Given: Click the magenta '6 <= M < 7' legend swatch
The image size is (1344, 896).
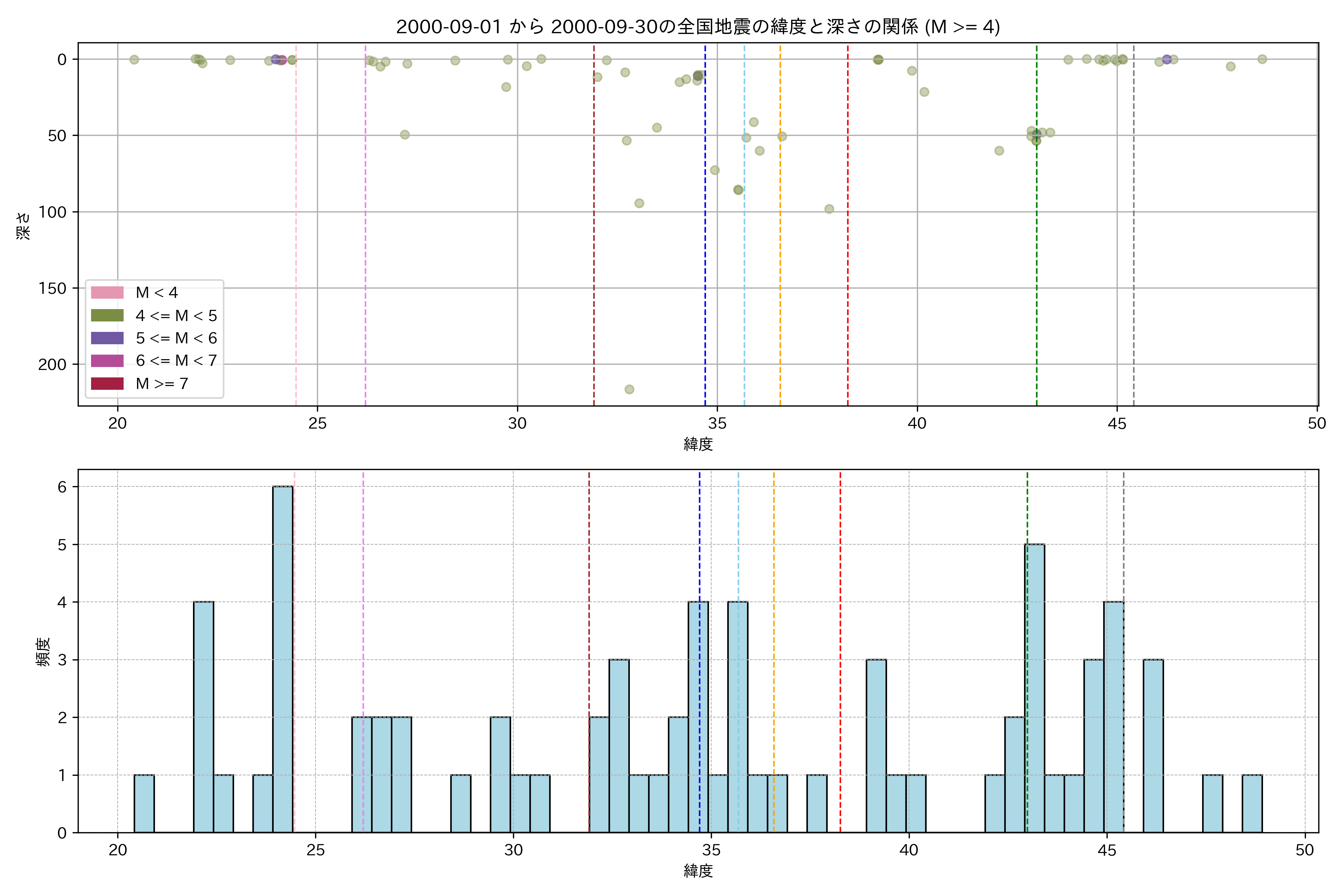Looking at the screenshot, I should point(107,361).
